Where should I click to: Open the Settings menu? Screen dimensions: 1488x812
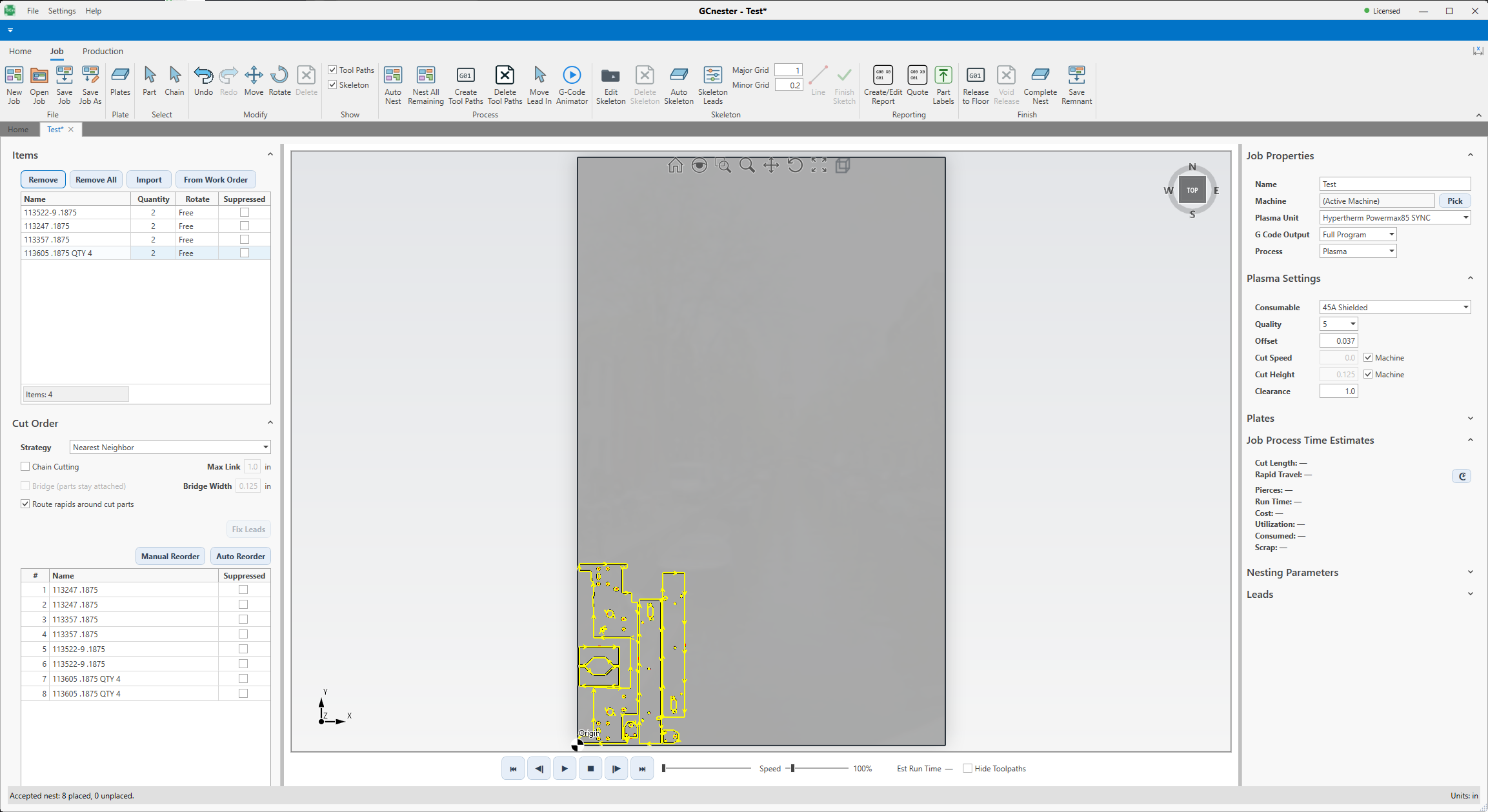[x=62, y=10]
